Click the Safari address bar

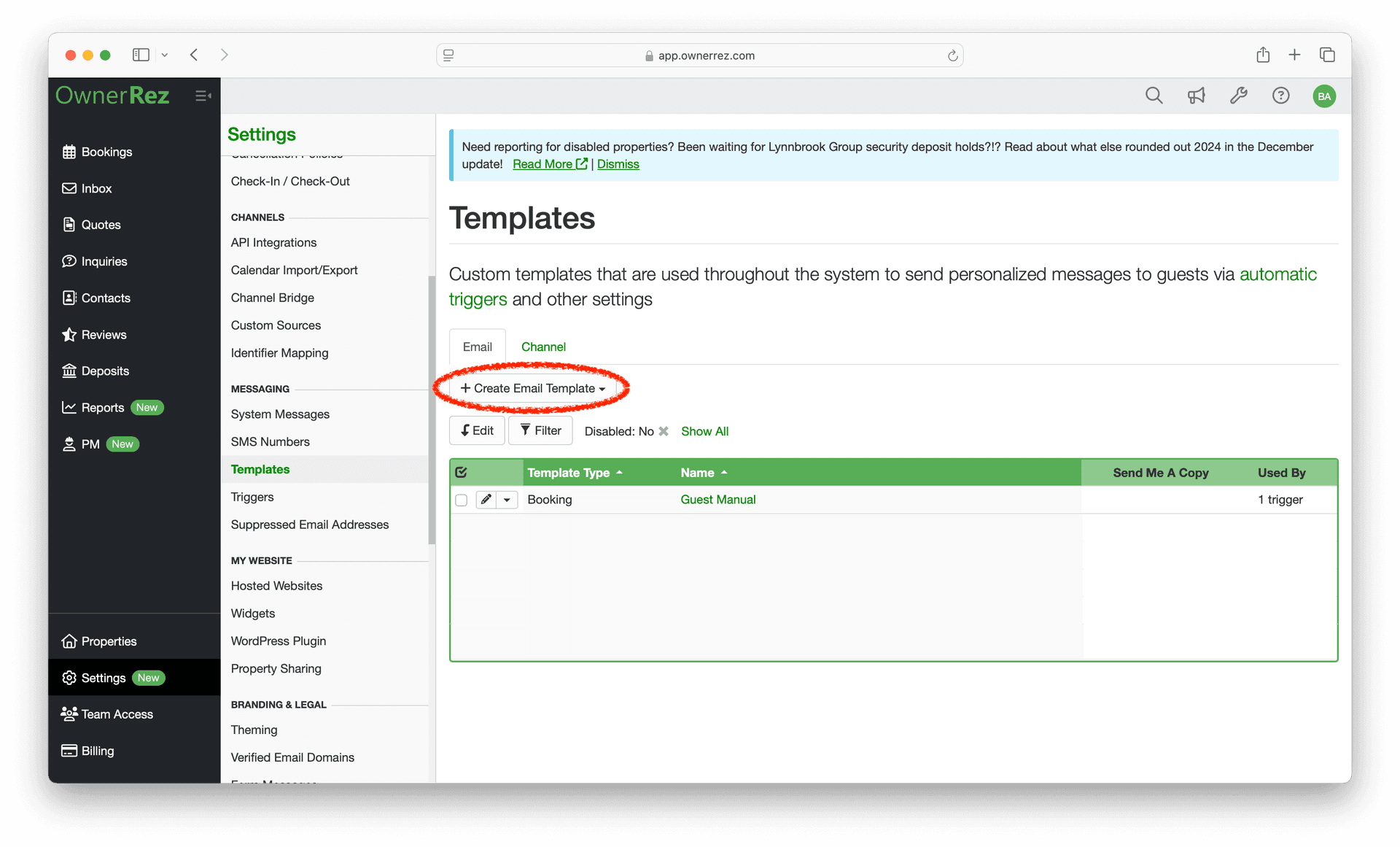tap(699, 55)
